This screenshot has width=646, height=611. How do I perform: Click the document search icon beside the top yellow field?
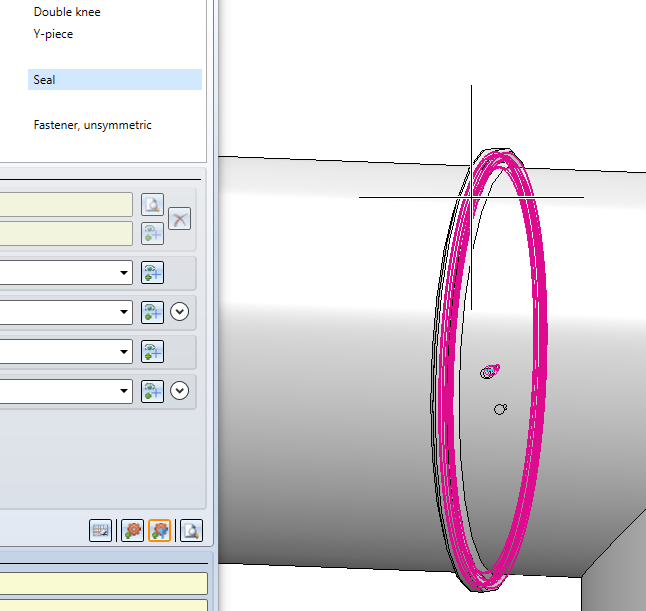tap(152, 204)
